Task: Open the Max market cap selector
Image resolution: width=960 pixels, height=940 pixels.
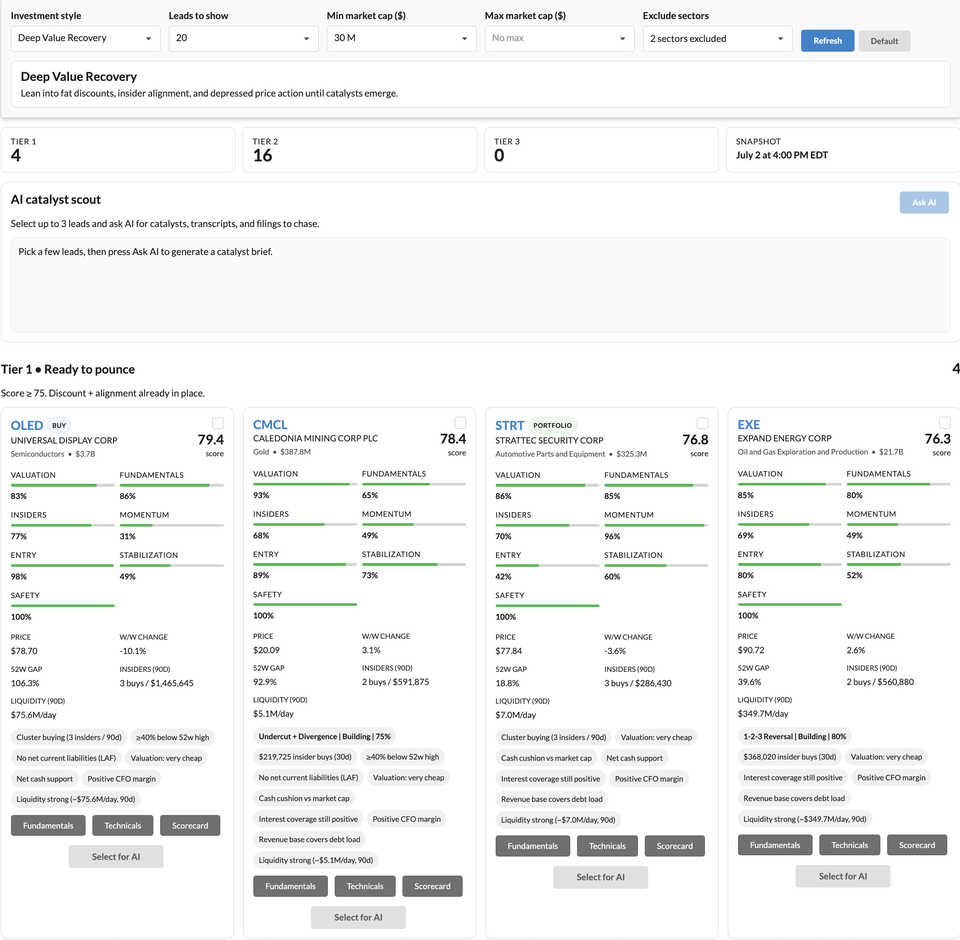Action: 560,39
